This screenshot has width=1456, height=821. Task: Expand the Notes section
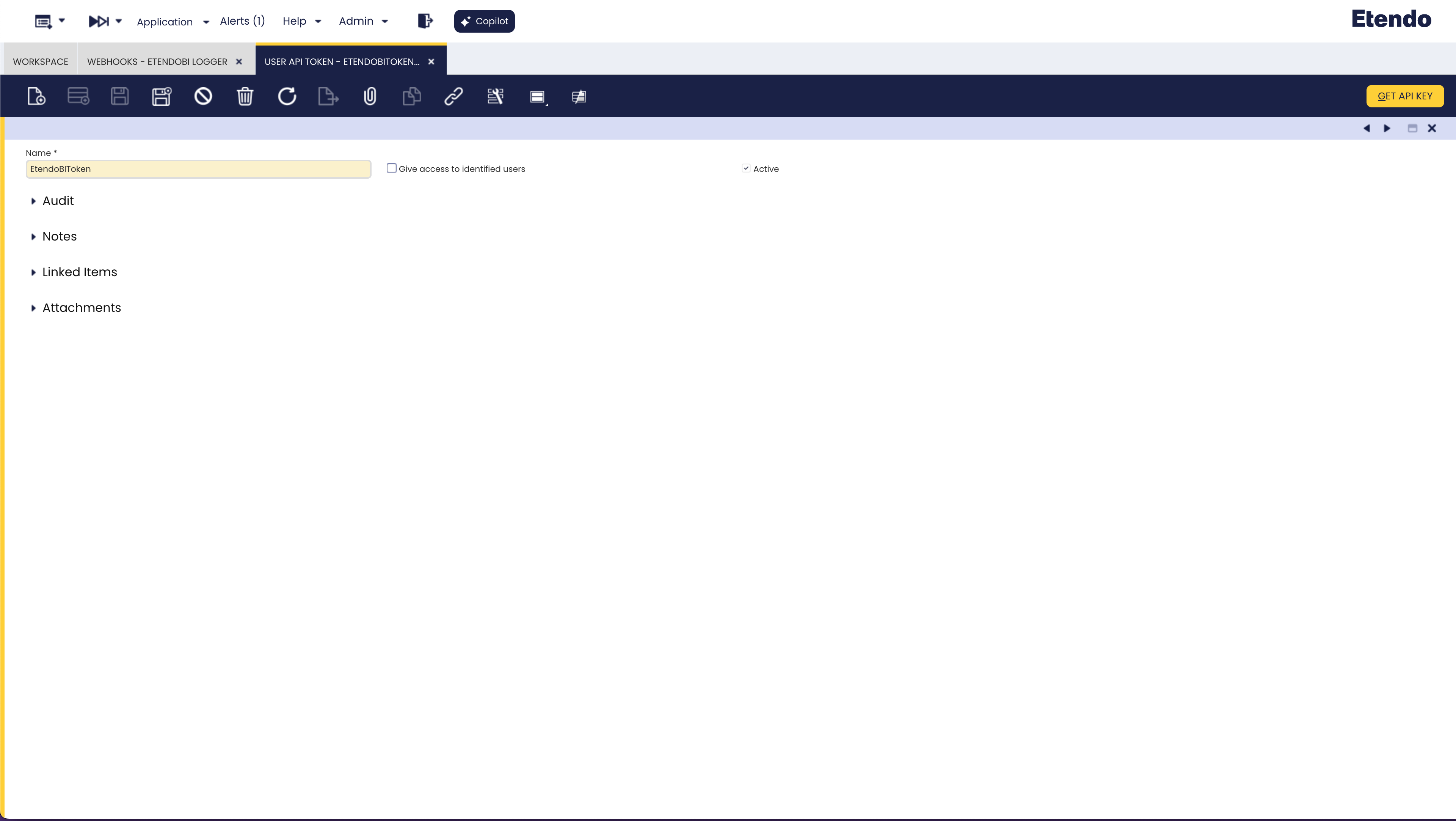pyautogui.click(x=54, y=236)
